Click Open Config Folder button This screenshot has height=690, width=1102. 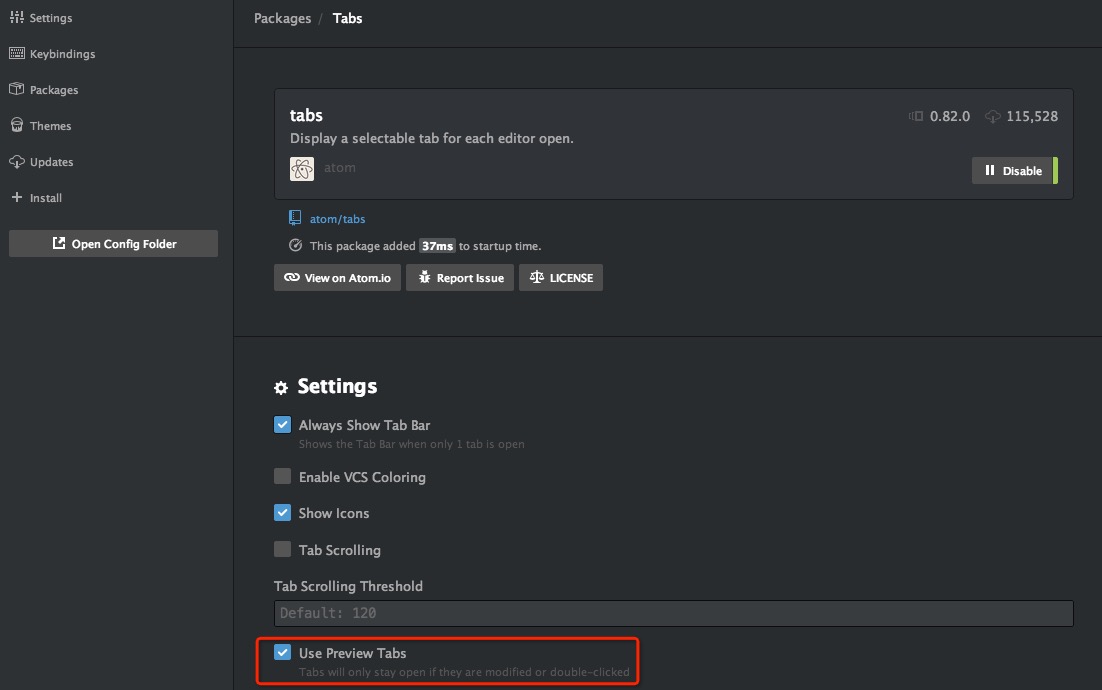(x=113, y=243)
